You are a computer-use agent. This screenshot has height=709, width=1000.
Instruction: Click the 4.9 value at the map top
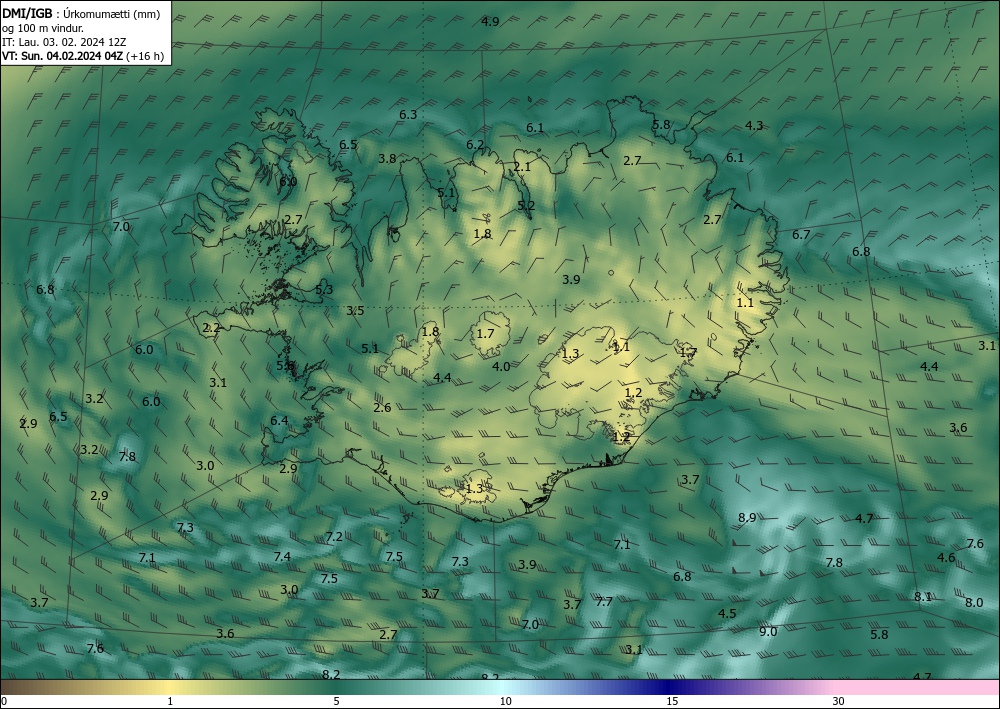tap(490, 22)
